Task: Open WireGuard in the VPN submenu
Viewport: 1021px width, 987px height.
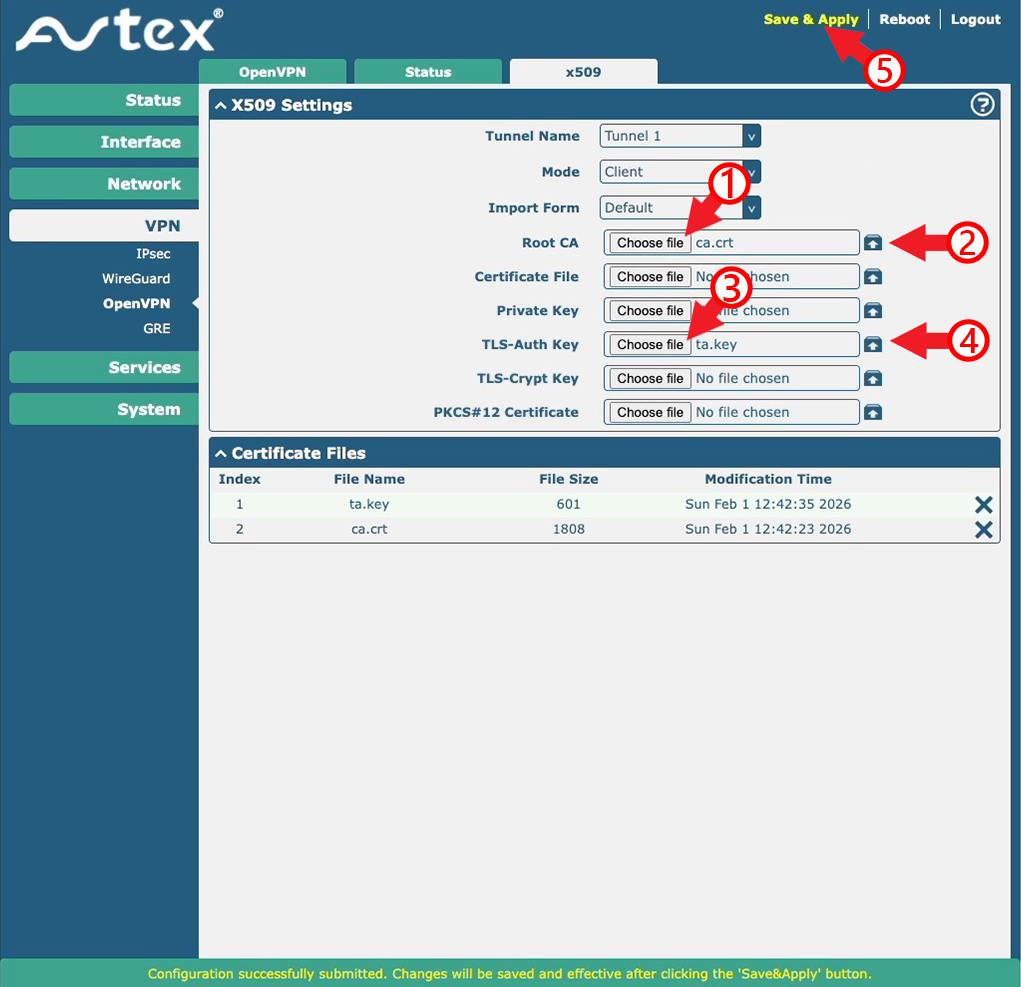Action: pos(136,279)
